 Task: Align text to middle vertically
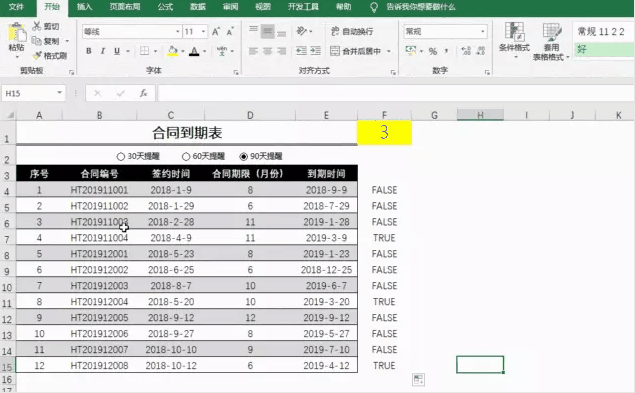267,31
